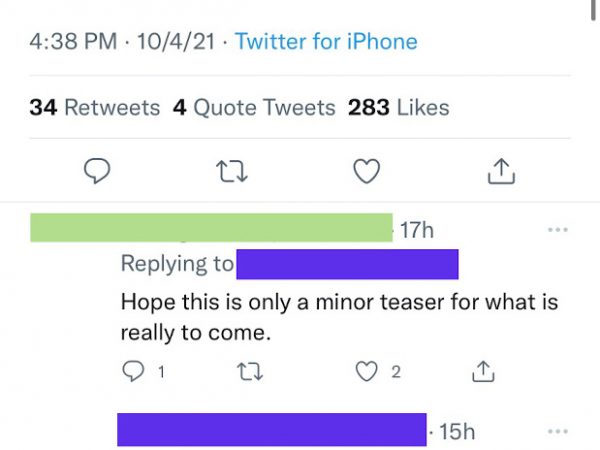600x450 pixels.
Task: Open the 'Twitter for iPhone' source link
Action: pyautogui.click(x=326, y=41)
